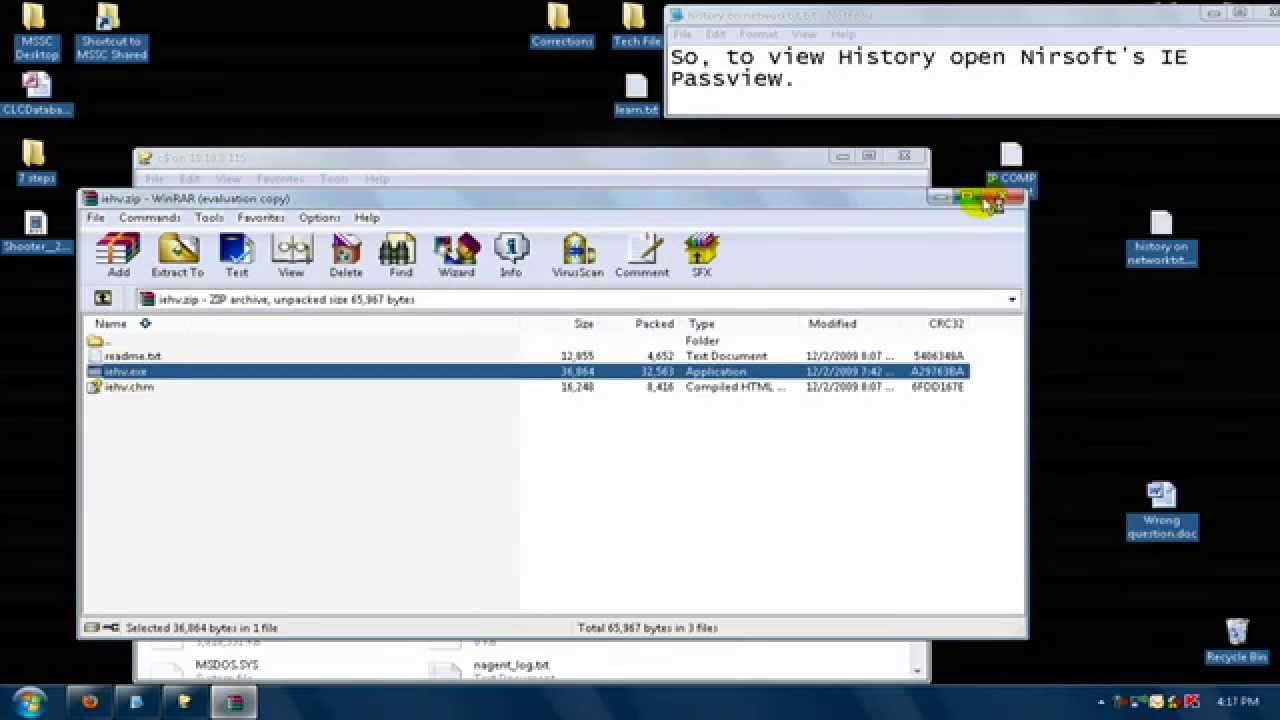This screenshot has height=720, width=1280.
Task: Select the CLCDatabase desktop icon
Action: (x=37, y=95)
